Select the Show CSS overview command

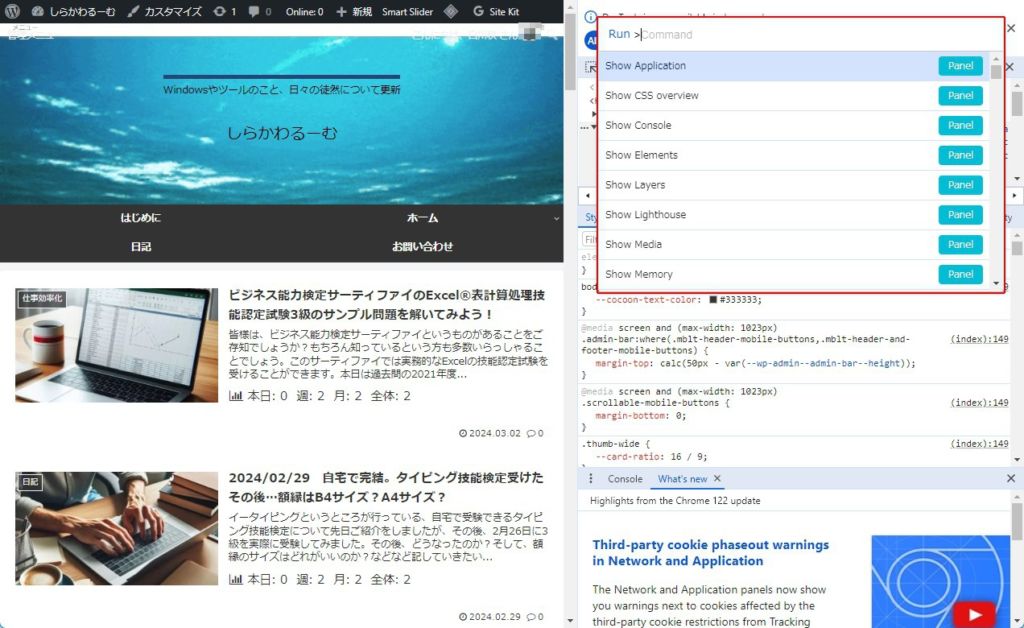point(793,96)
